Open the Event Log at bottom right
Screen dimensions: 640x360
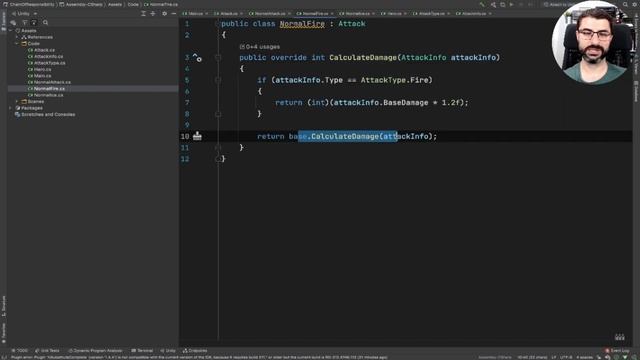tap(617, 351)
